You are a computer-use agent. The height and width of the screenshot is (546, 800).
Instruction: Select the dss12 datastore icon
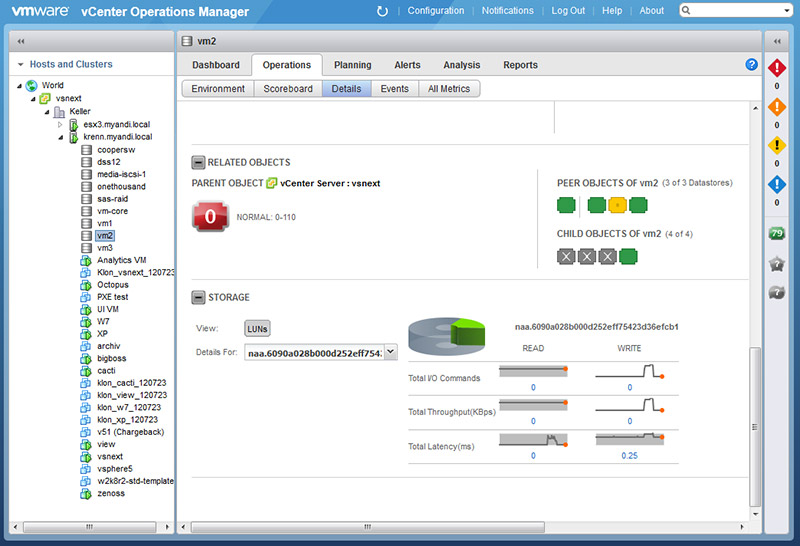(x=87, y=162)
